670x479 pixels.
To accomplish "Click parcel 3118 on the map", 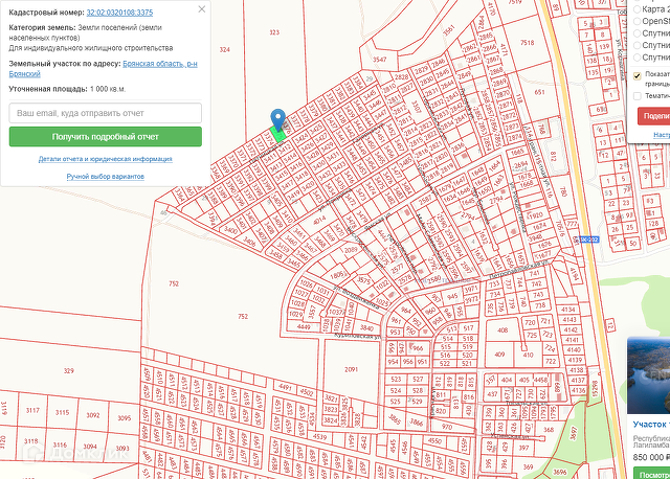I will (31, 441).
